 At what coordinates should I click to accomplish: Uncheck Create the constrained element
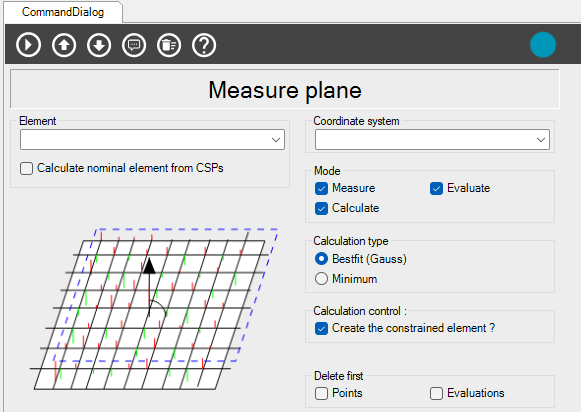point(321,328)
